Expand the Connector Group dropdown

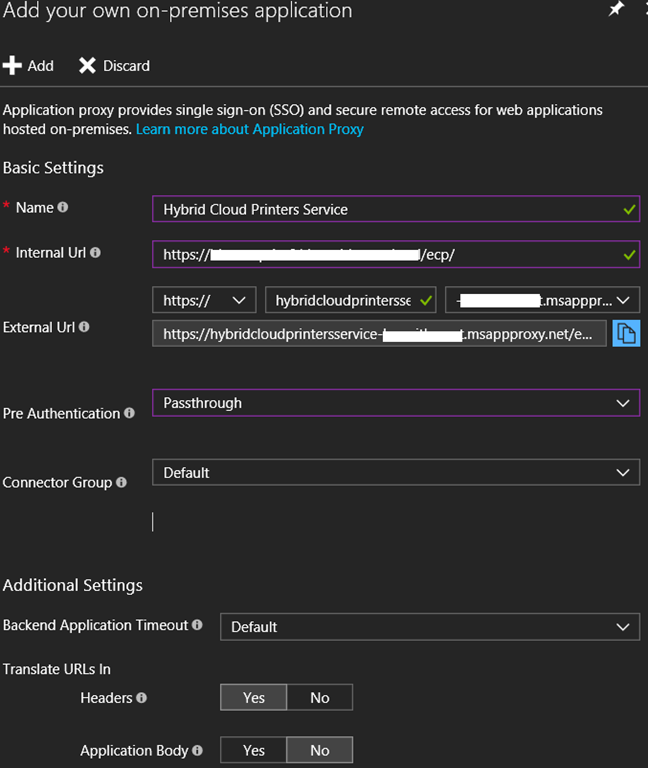pyautogui.click(x=395, y=472)
